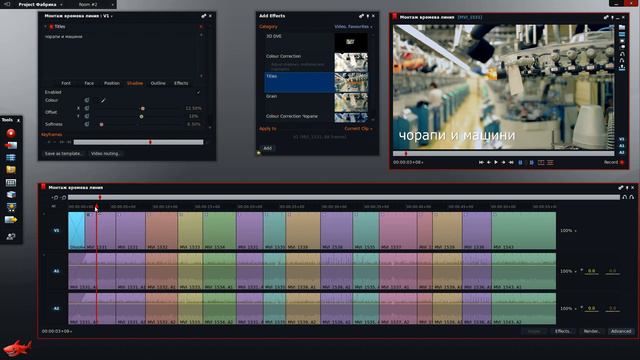Zoom in the timeline view

[56, 198]
